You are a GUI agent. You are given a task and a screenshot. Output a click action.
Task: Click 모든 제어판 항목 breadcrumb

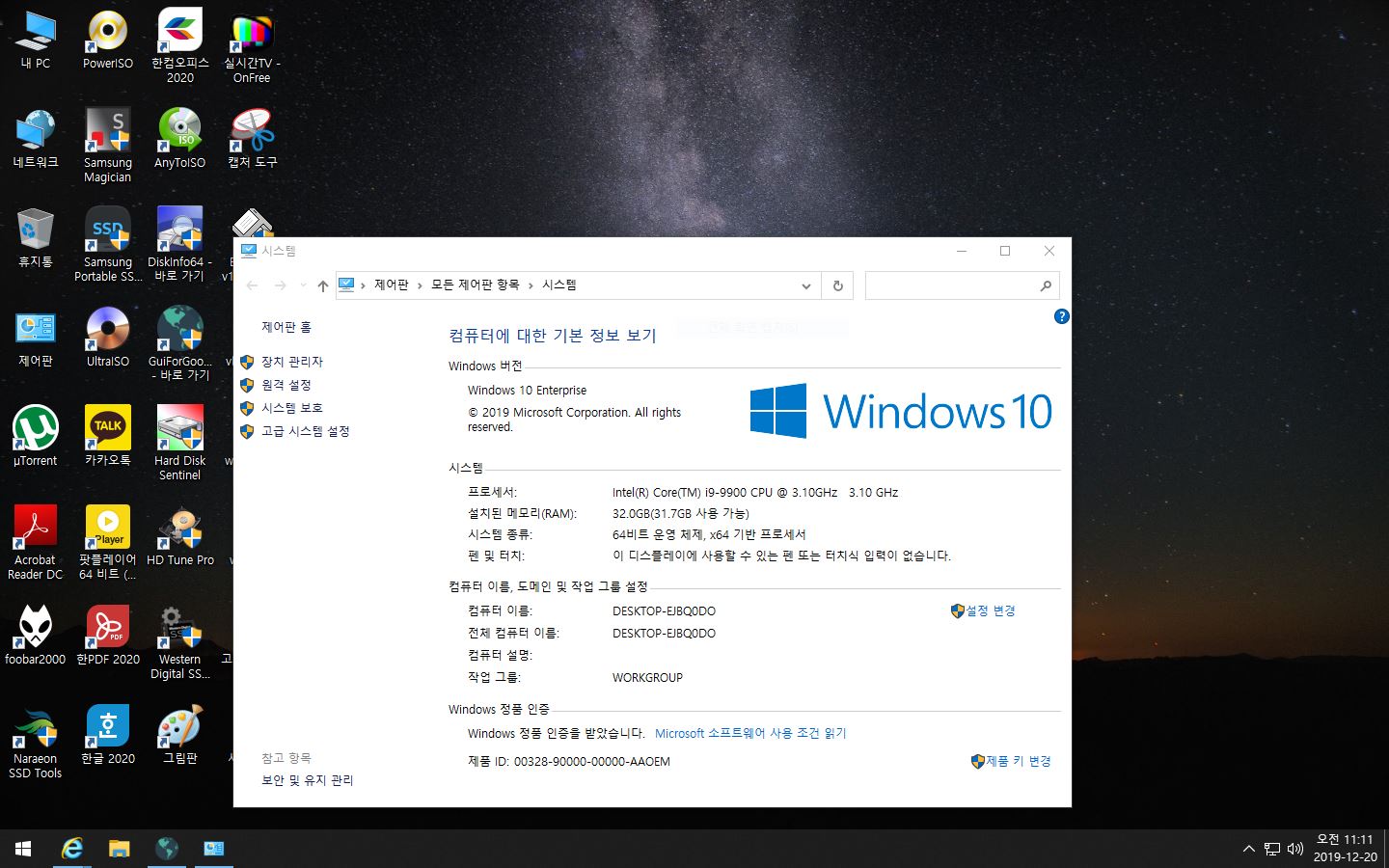pos(475,285)
